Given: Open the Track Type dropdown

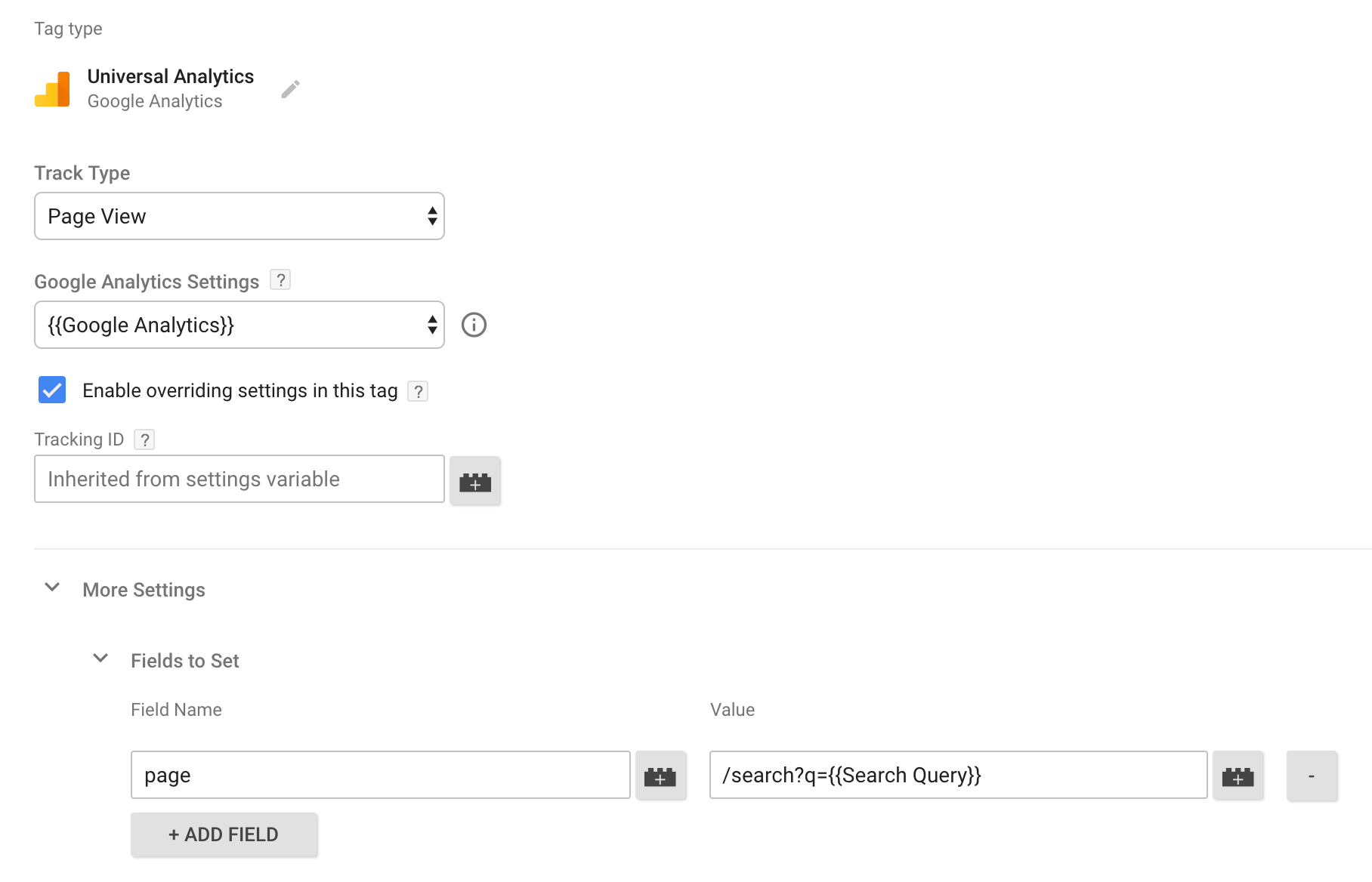Looking at the screenshot, I should point(239,216).
